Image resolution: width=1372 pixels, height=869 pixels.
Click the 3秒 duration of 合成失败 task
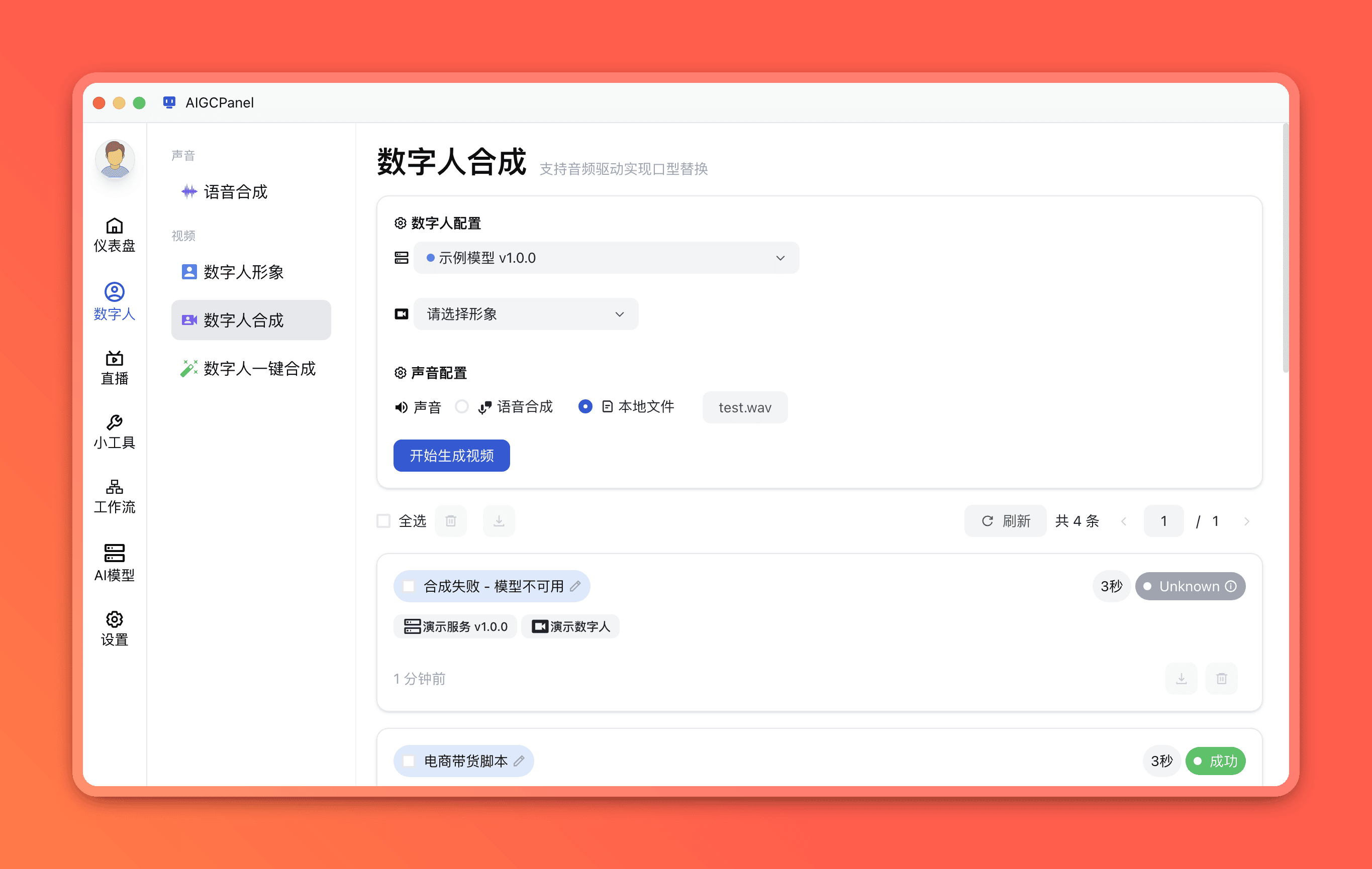click(x=1111, y=586)
